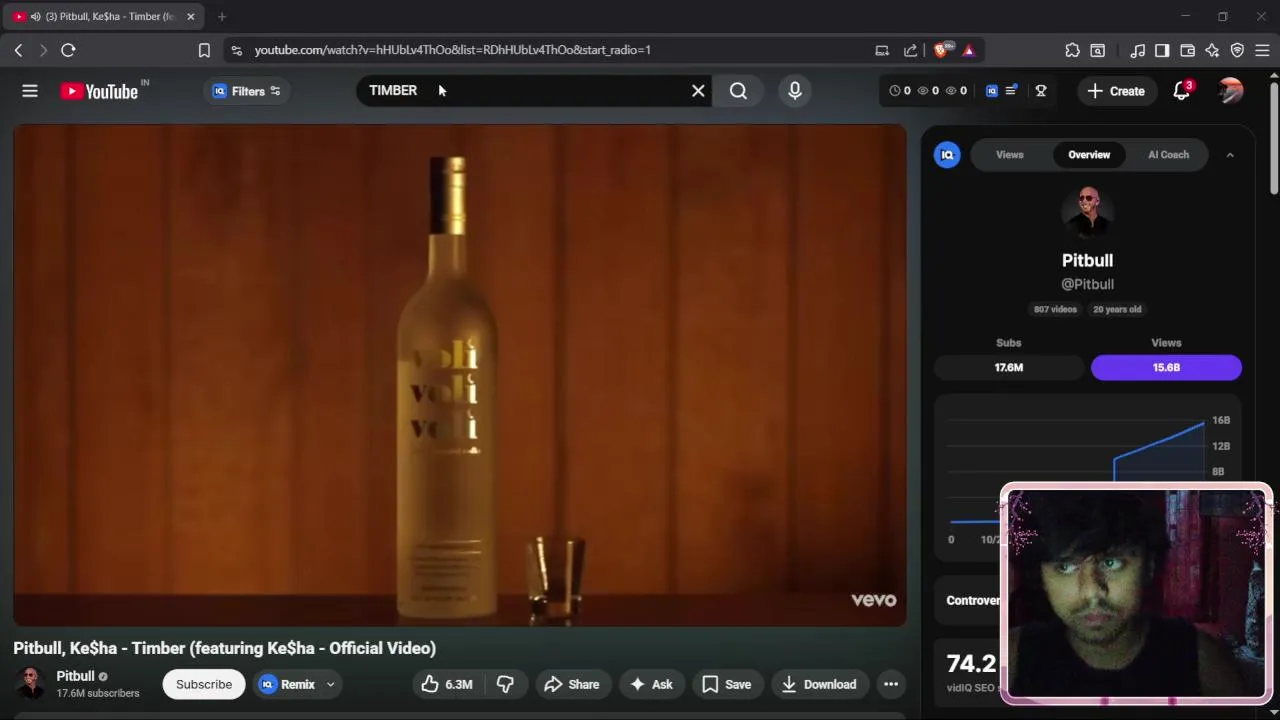Click the 807 videos stat
Viewport: 1280px width, 720px height.
coord(1055,309)
